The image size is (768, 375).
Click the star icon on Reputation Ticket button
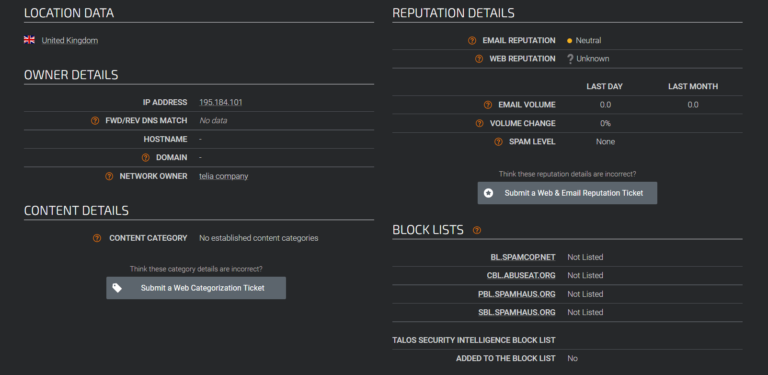click(488, 193)
